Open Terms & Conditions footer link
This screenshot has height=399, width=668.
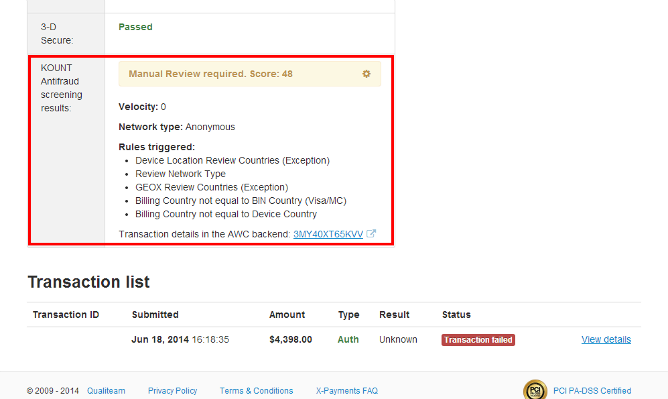pyautogui.click(x=256, y=390)
